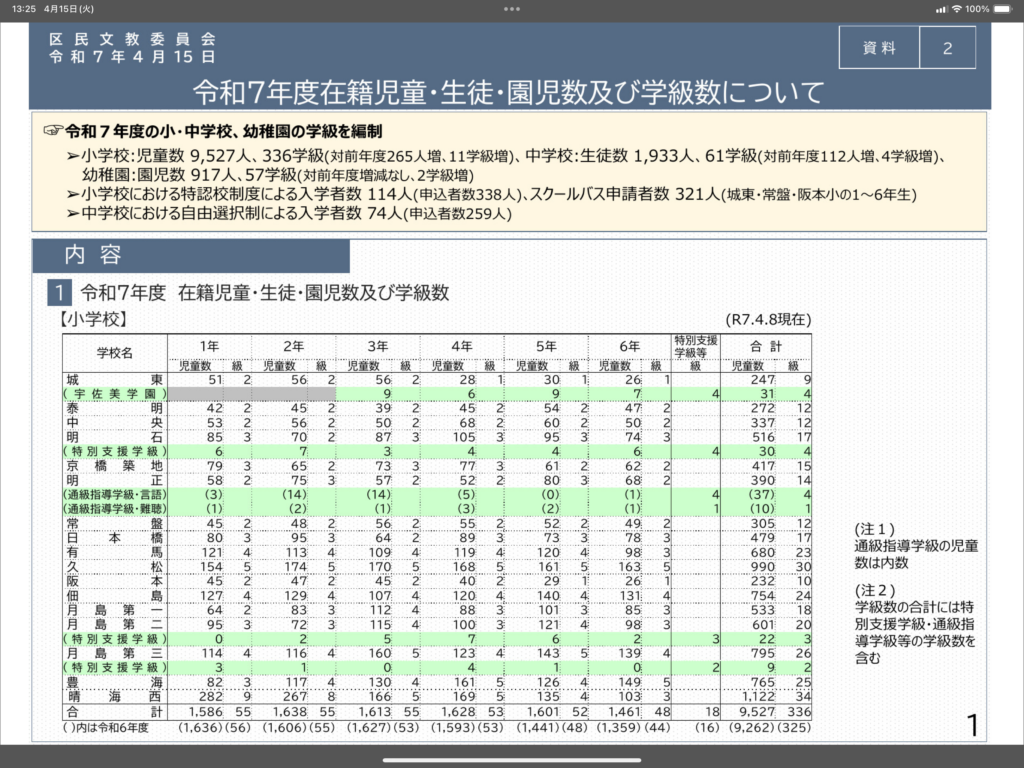1024x768 pixels.
Task: Click the (R7.4.8現在) date note
Action: click(x=768, y=319)
